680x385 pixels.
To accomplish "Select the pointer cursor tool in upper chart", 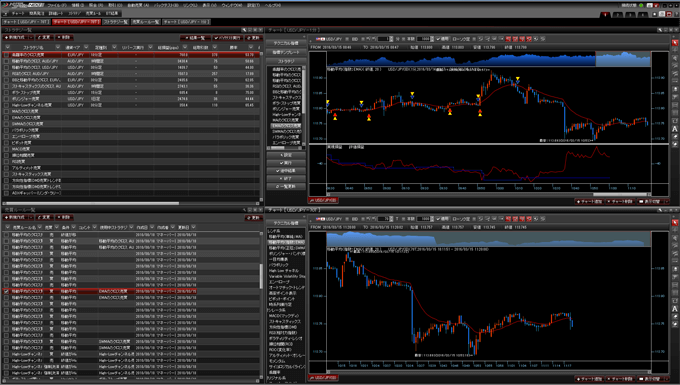I will 675,42.
